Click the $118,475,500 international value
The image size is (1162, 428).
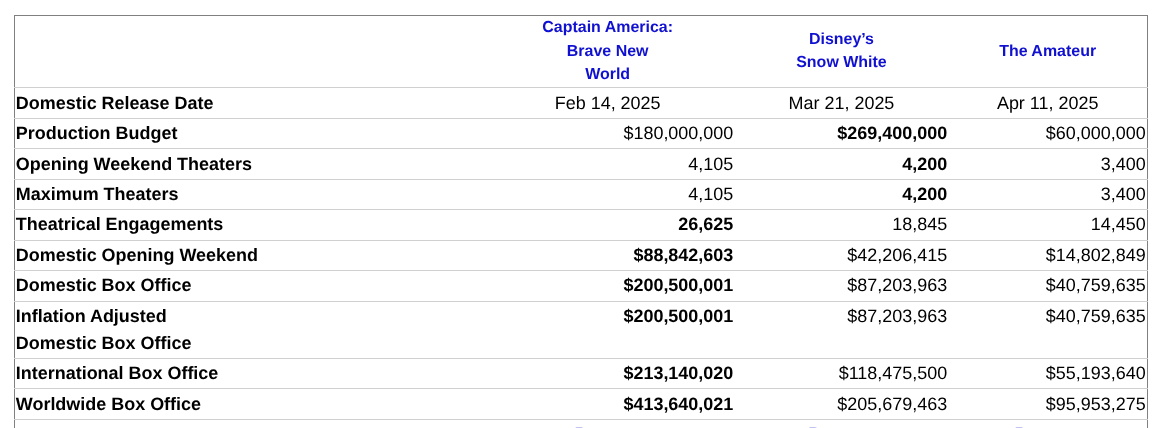(x=893, y=373)
